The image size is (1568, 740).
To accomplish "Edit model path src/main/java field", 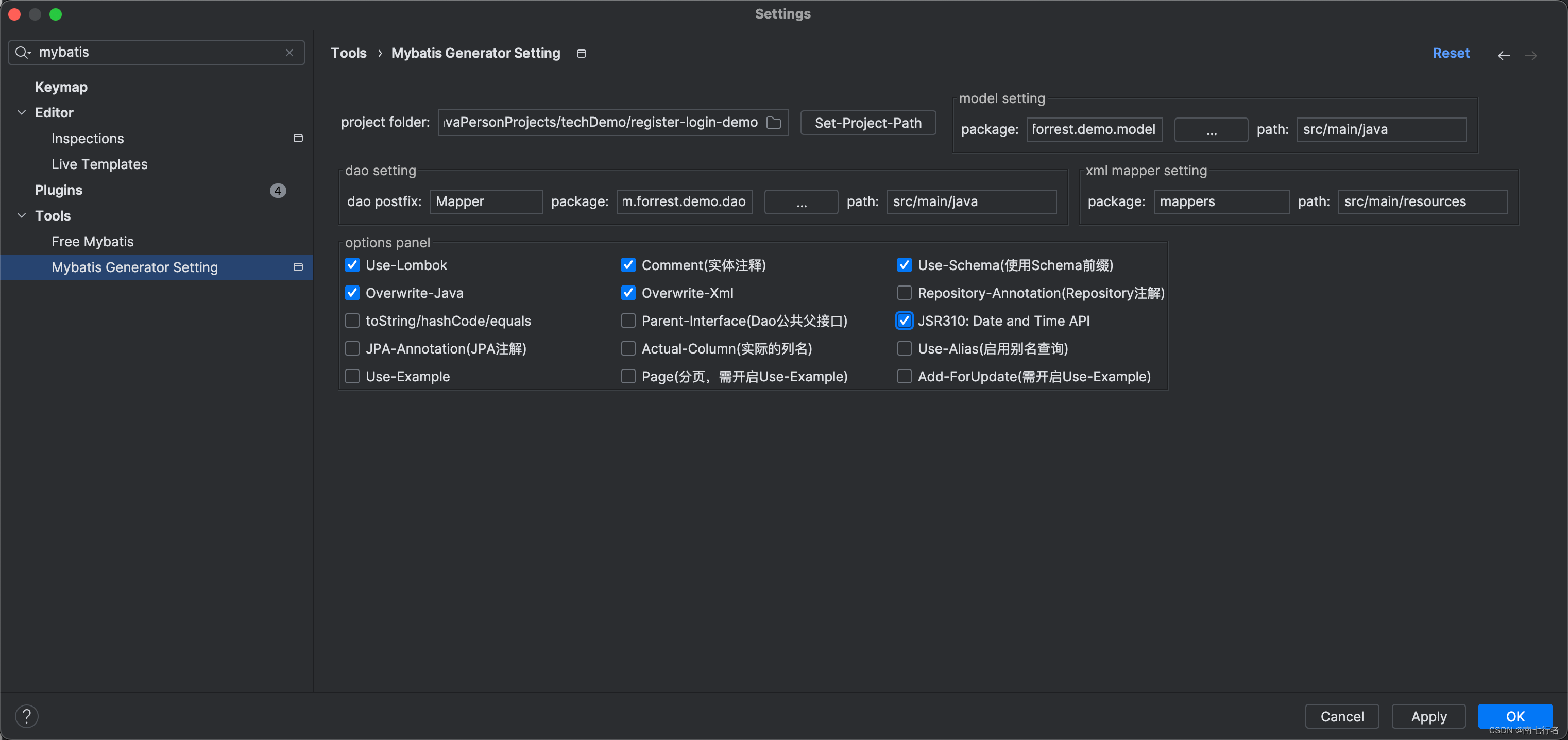I will click(x=1381, y=130).
